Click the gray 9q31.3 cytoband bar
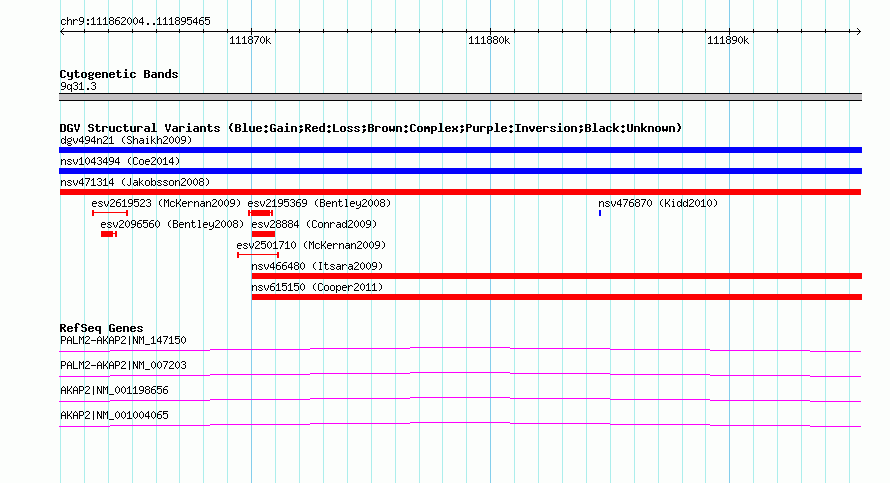Screen dimensions: 890x483 (x=460, y=97)
